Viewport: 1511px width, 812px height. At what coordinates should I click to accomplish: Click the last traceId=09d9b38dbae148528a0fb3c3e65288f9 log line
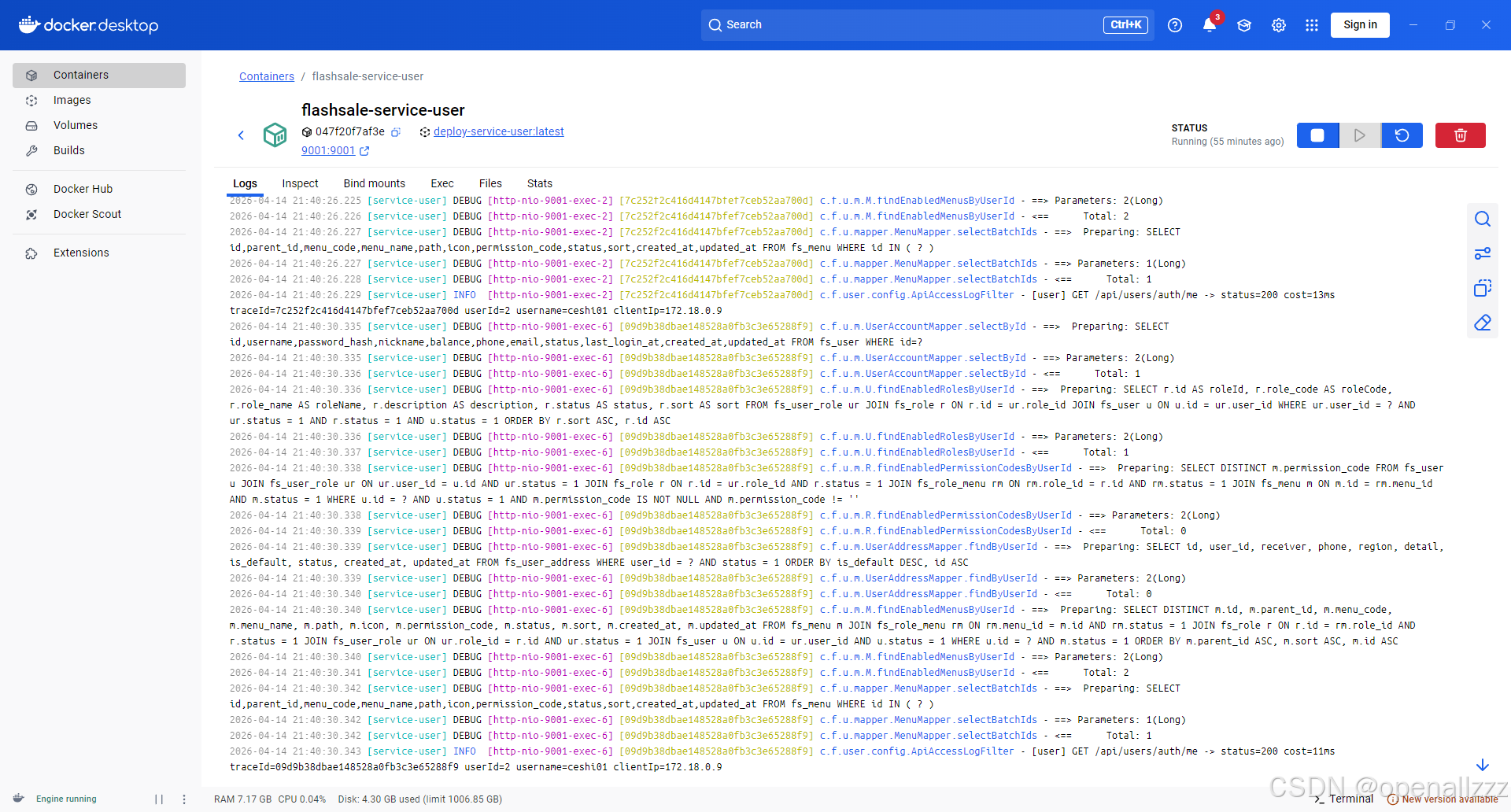coord(475,767)
